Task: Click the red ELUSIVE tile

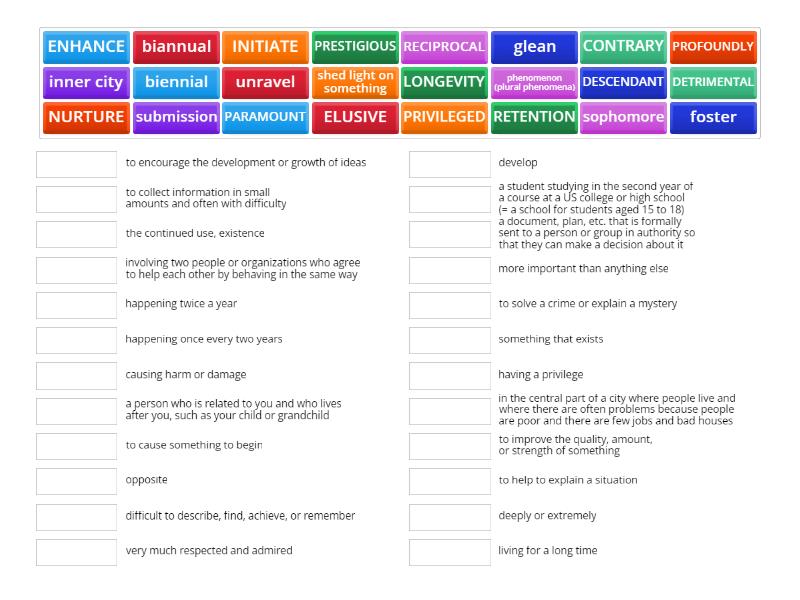Action: (x=355, y=117)
